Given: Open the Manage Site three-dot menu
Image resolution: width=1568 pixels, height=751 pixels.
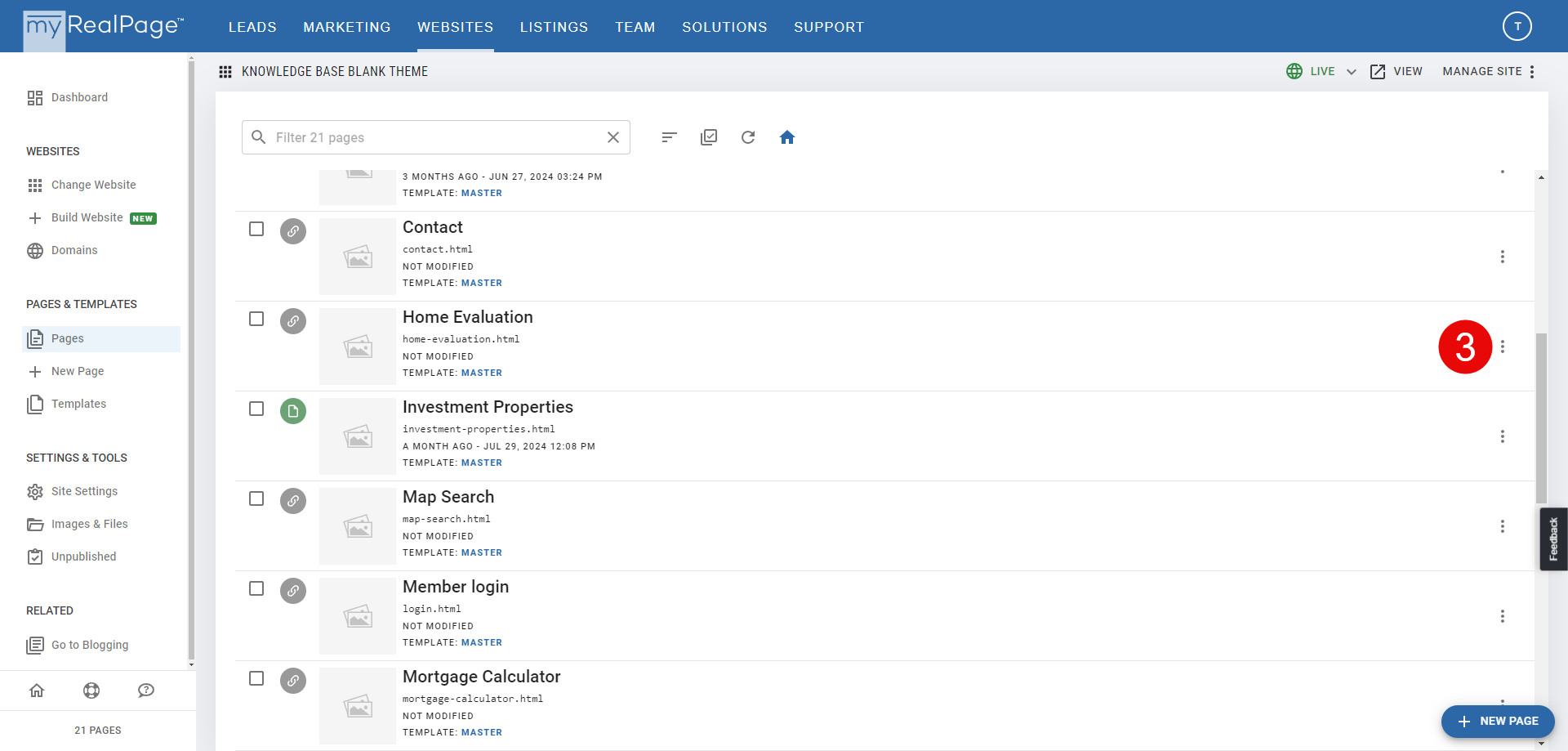Looking at the screenshot, I should tap(1532, 71).
